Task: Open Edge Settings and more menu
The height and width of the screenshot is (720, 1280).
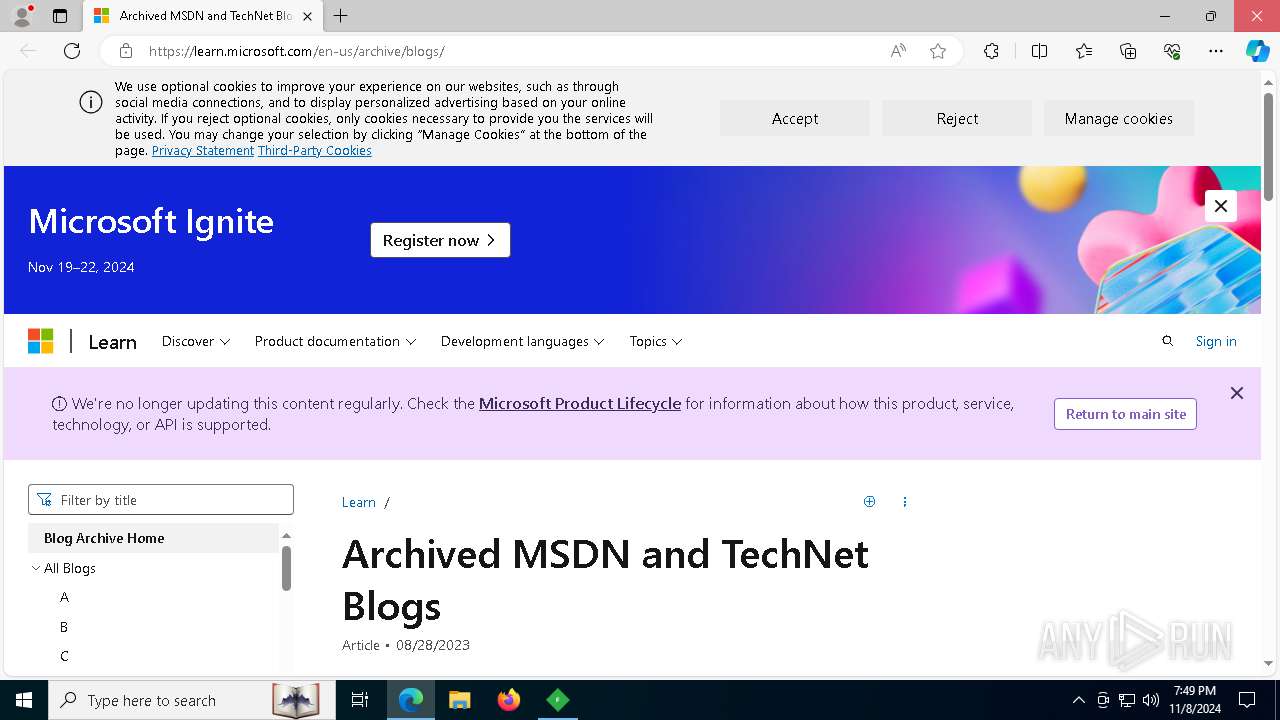Action: pos(1216,51)
